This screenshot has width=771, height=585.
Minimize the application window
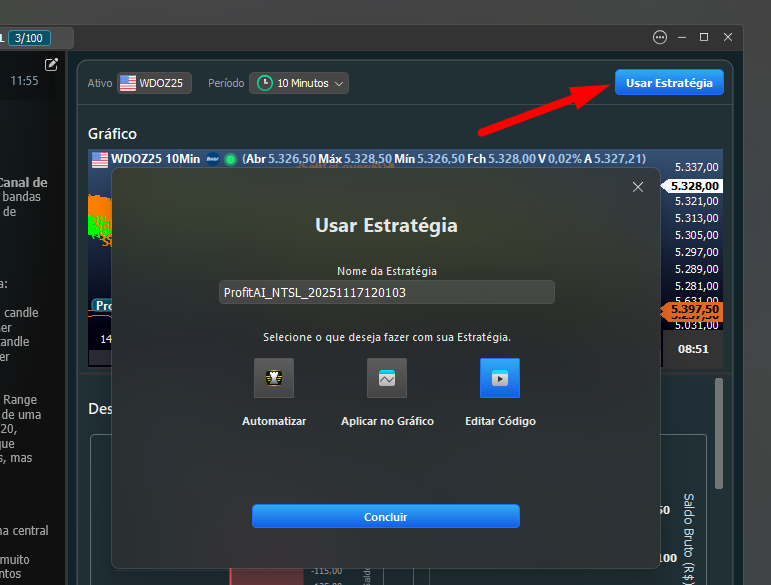pyautogui.click(x=682, y=37)
